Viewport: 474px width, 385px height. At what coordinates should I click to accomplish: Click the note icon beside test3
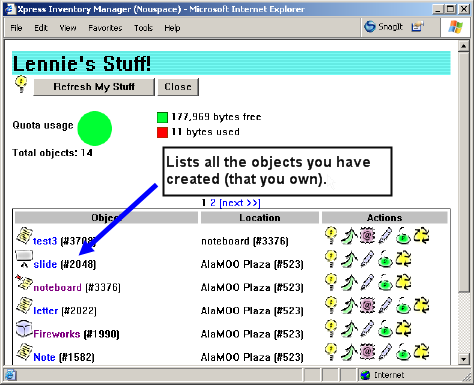(x=24, y=235)
